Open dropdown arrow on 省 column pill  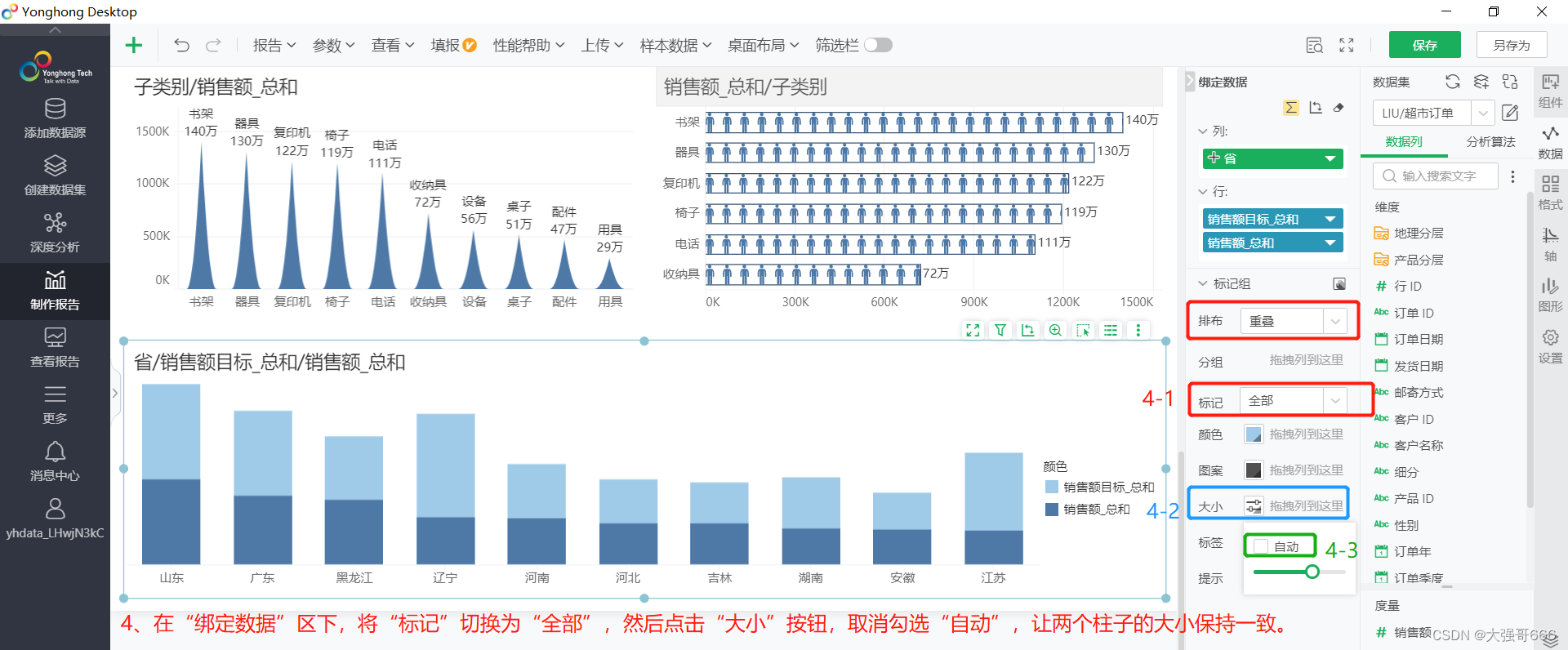[x=1330, y=158]
